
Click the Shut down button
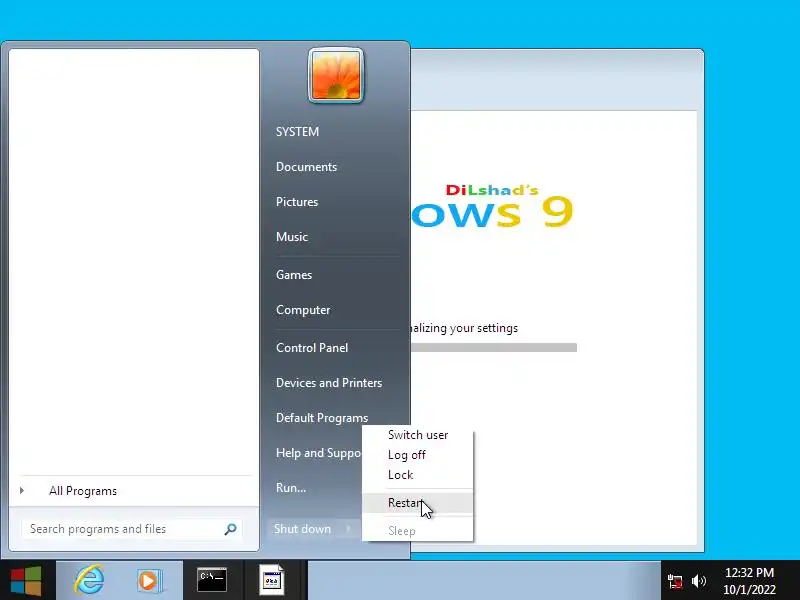click(x=303, y=529)
